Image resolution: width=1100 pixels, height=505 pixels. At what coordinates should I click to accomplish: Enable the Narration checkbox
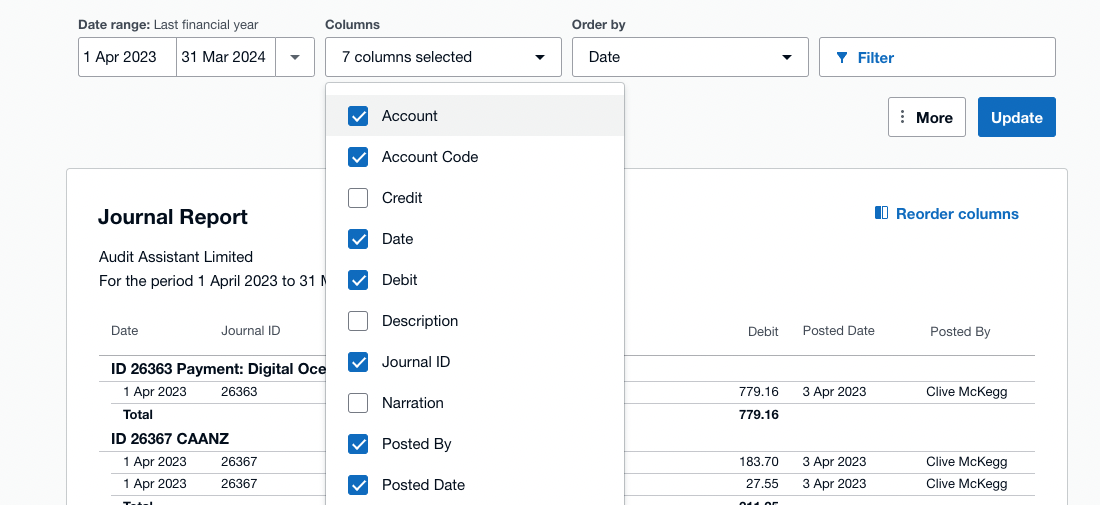click(358, 403)
